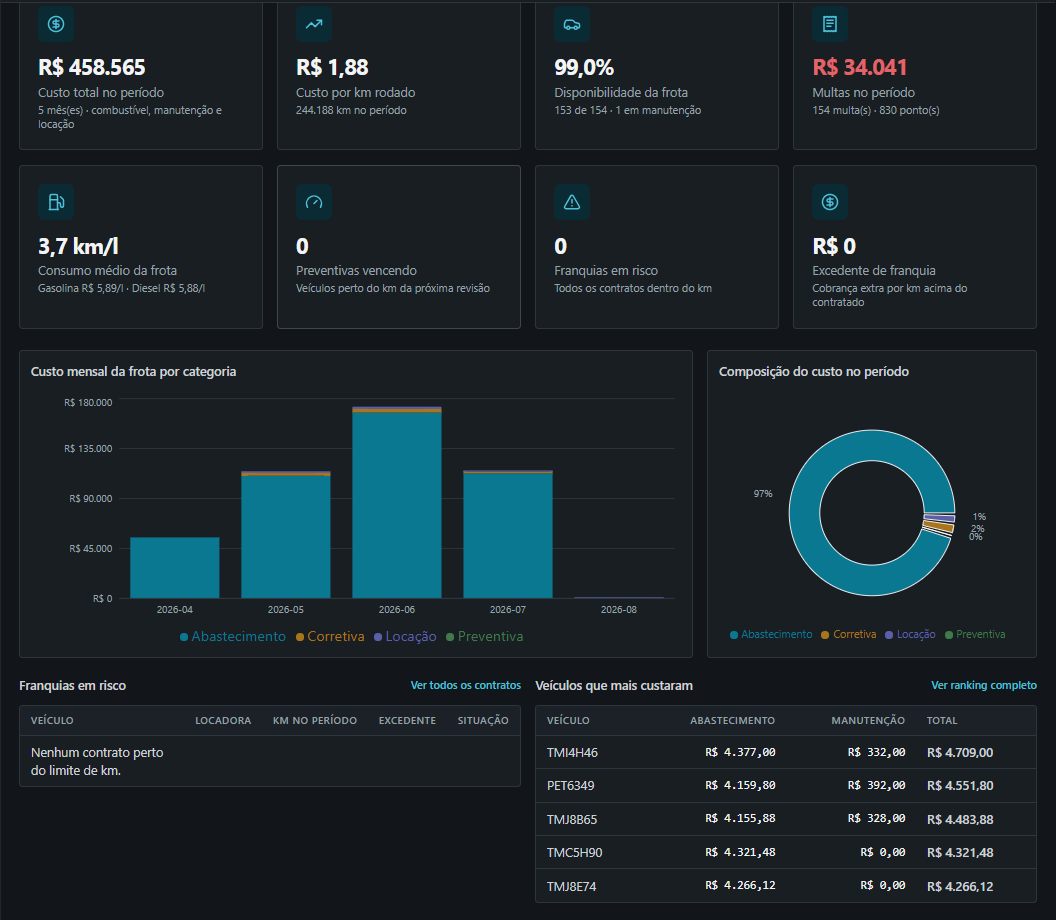Select vehicle row PET6349
1056x920 pixels.
(x=785, y=785)
